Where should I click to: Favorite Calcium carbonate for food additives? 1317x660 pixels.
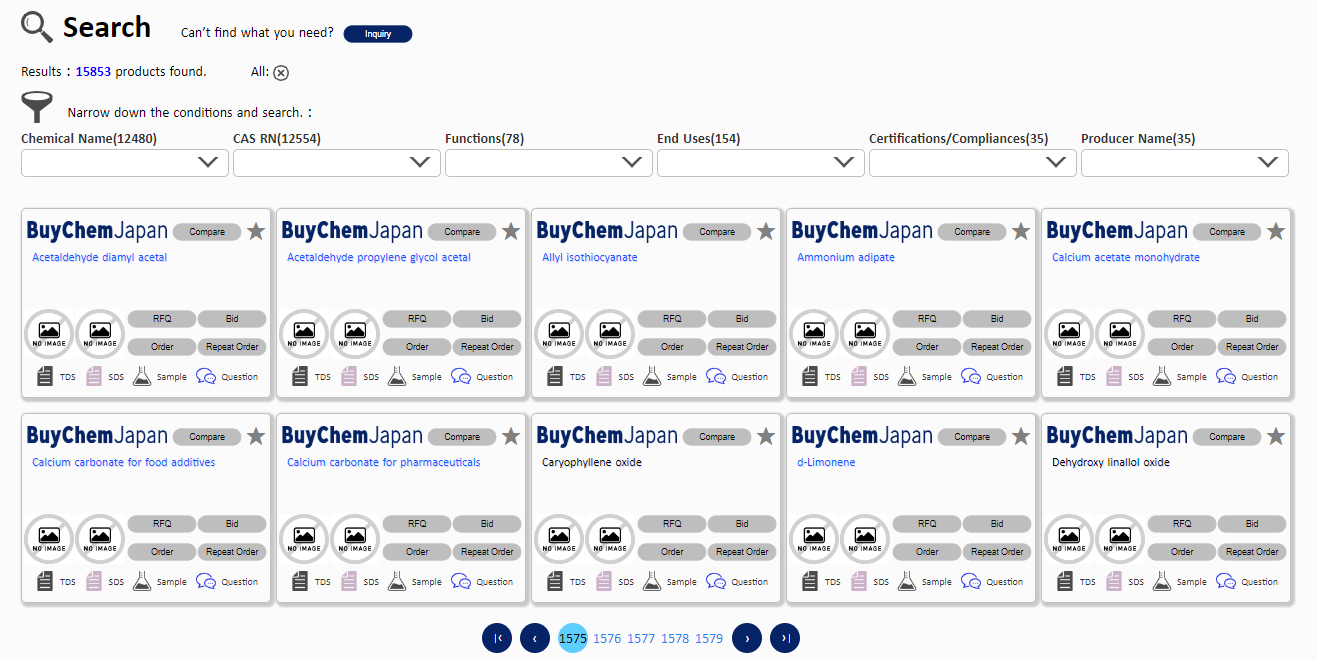click(256, 436)
